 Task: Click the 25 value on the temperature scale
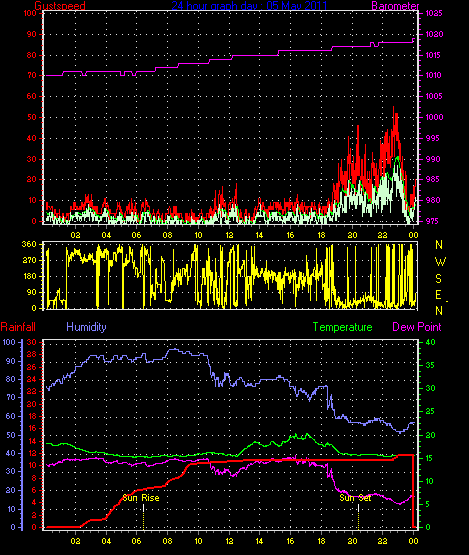coord(430,411)
